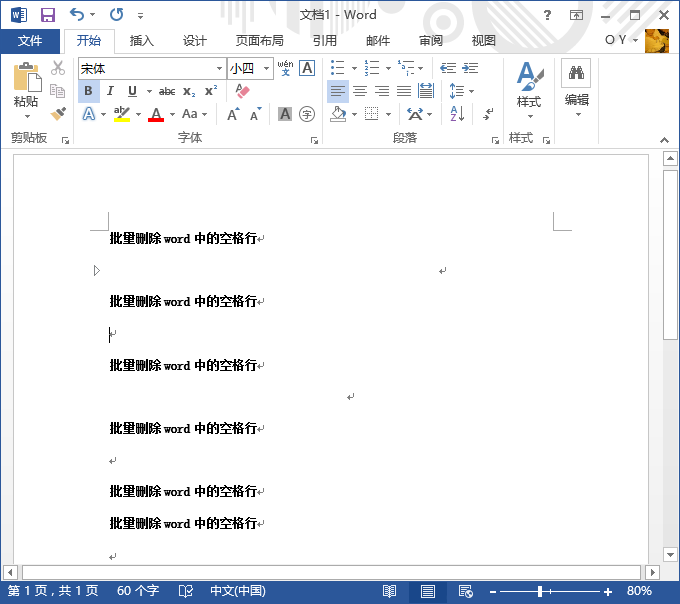Undo the last action

[x=77, y=15]
